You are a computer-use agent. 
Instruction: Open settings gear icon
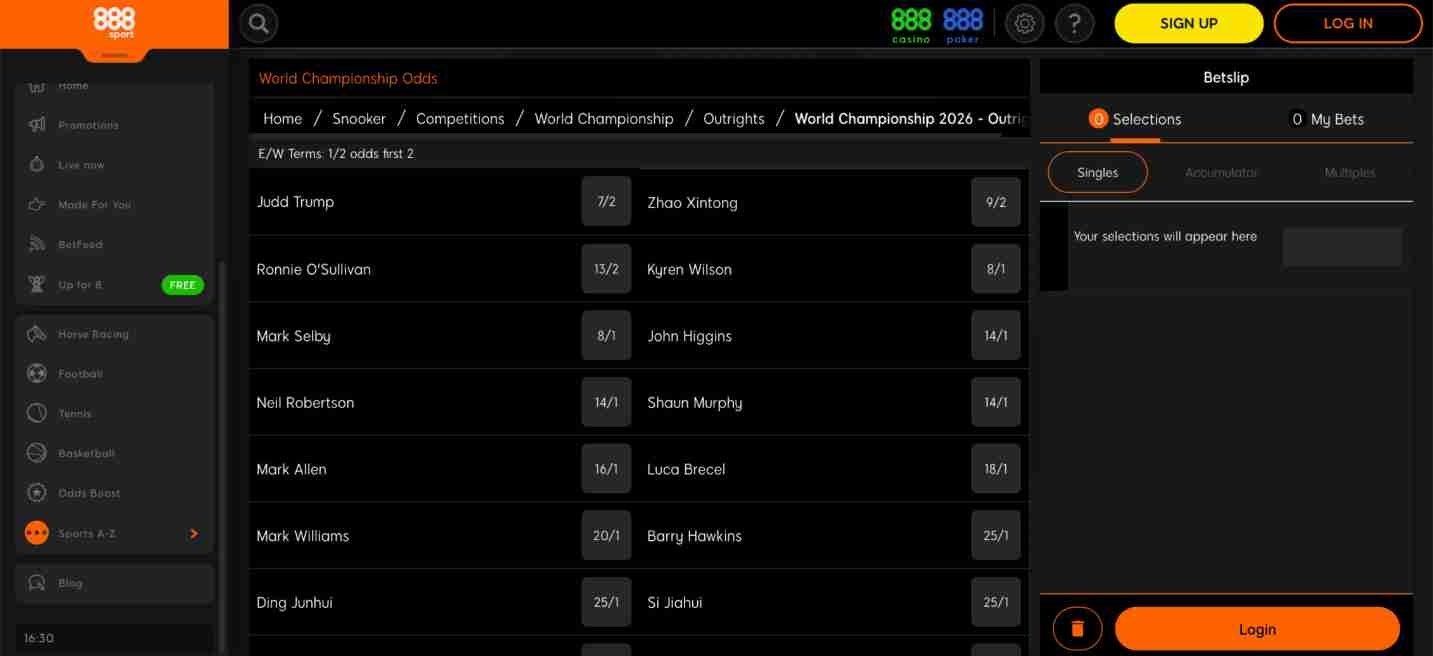click(x=1024, y=23)
